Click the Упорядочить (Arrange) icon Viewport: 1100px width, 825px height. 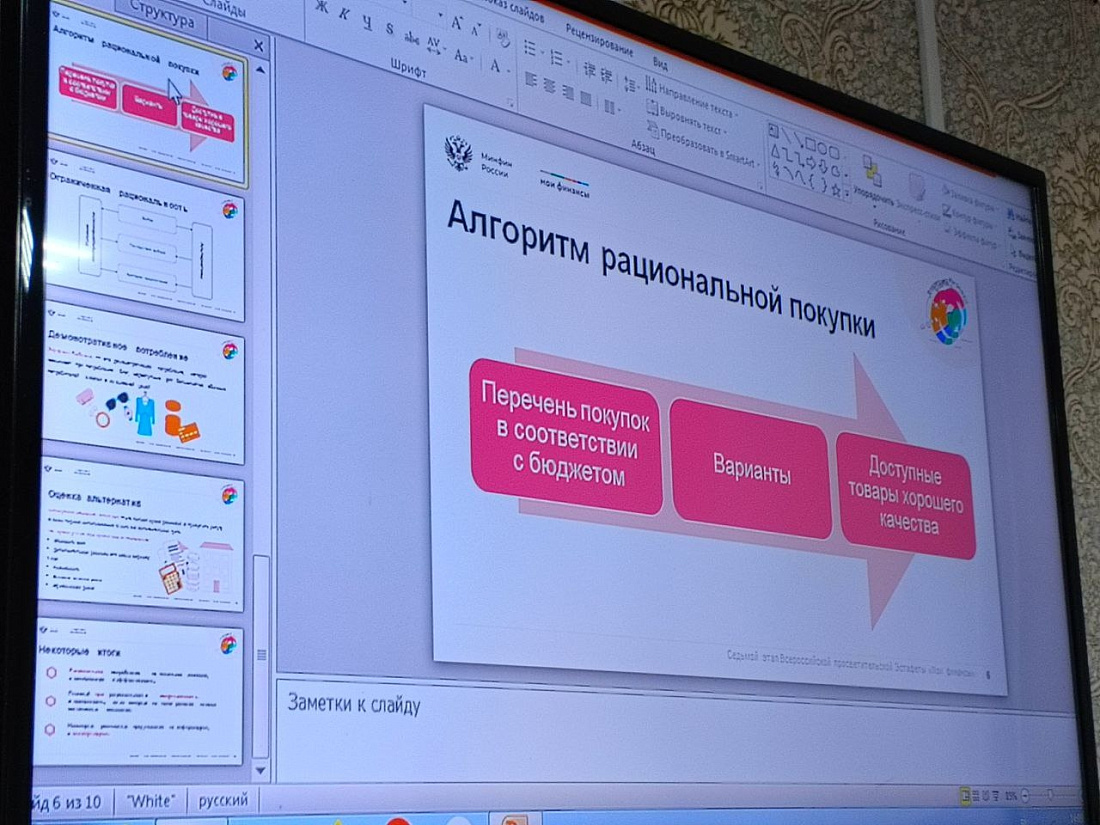point(870,174)
